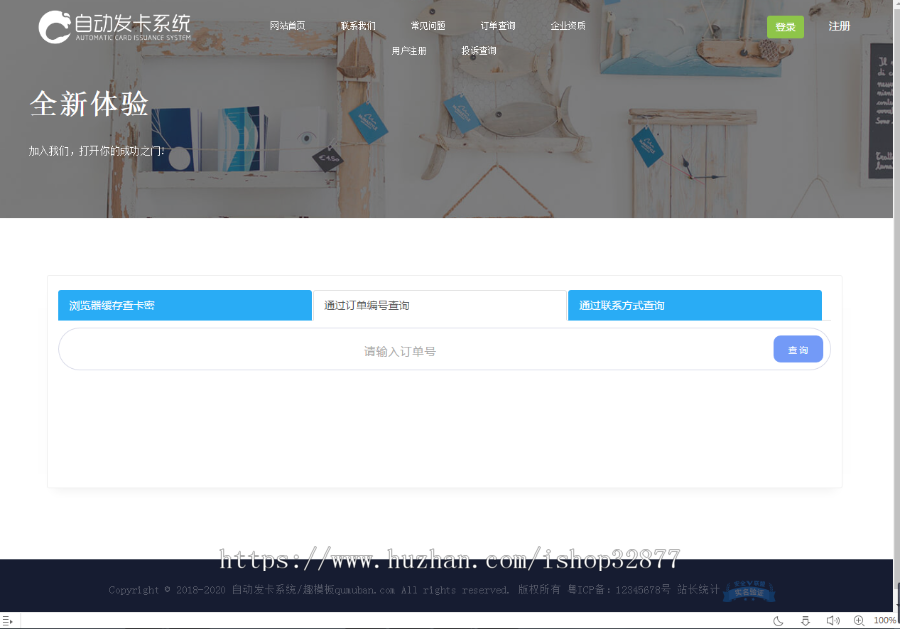The height and width of the screenshot is (629, 900).
Task: Select 订单查询 from the navigation menu
Action: [497, 26]
